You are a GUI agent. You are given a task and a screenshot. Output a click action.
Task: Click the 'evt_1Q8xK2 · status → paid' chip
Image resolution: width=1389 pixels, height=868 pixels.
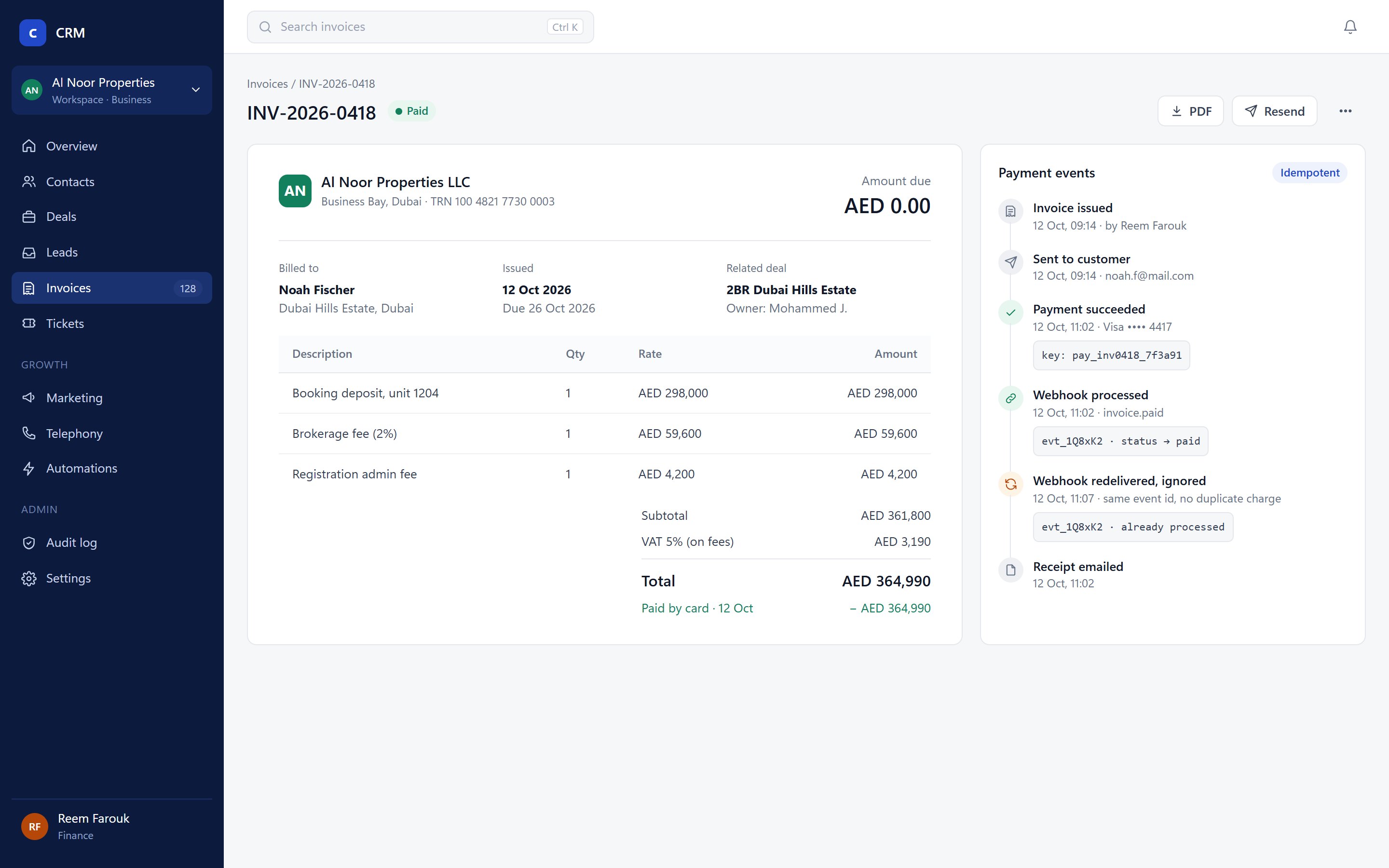[1120, 441]
